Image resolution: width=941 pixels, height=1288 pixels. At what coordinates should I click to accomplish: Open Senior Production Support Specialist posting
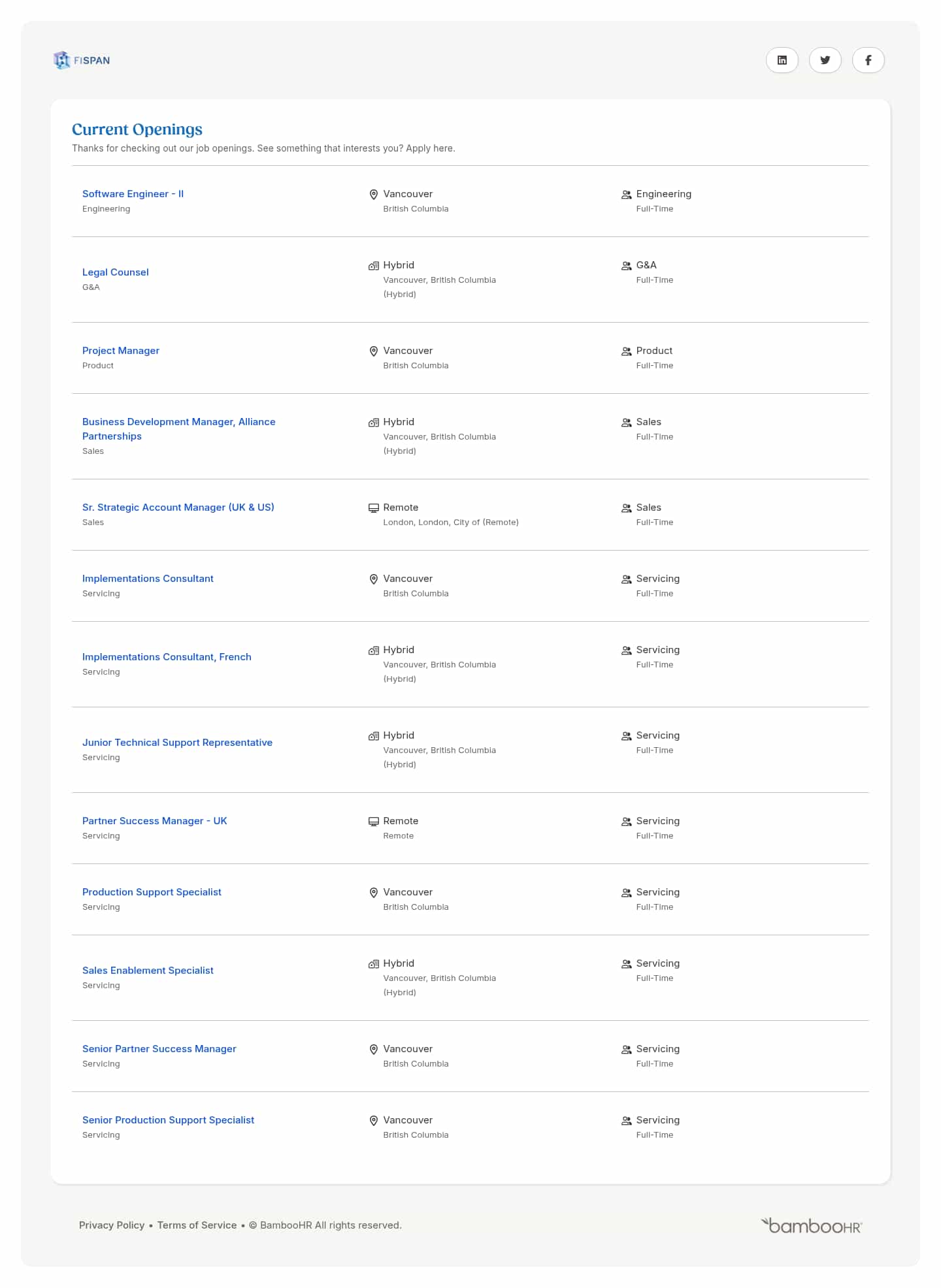coord(168,1120)
